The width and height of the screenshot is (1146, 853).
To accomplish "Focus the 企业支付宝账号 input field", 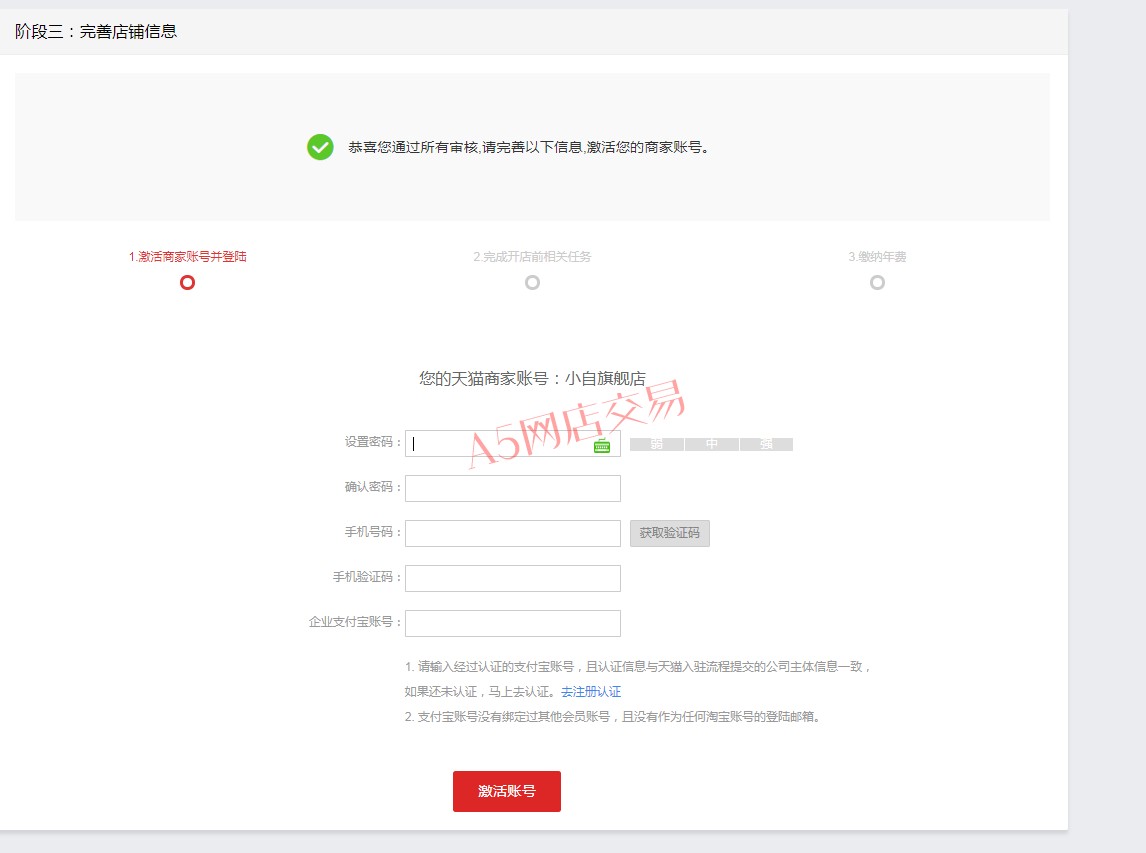I will click(513, 623).
